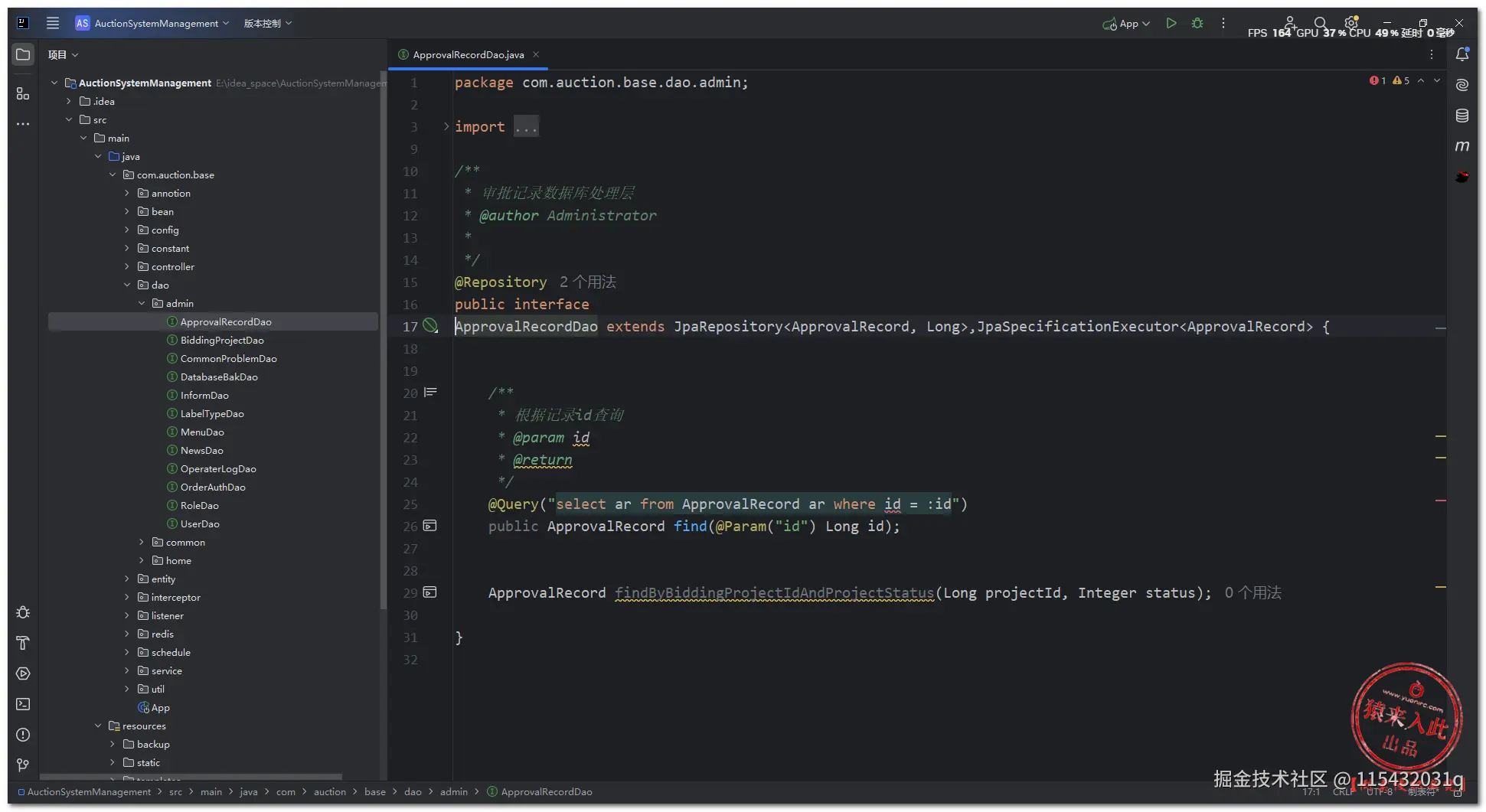Select BiddingProjectDao in project tree
This screenshot has height=812, width=1486.
pos(222,340)
